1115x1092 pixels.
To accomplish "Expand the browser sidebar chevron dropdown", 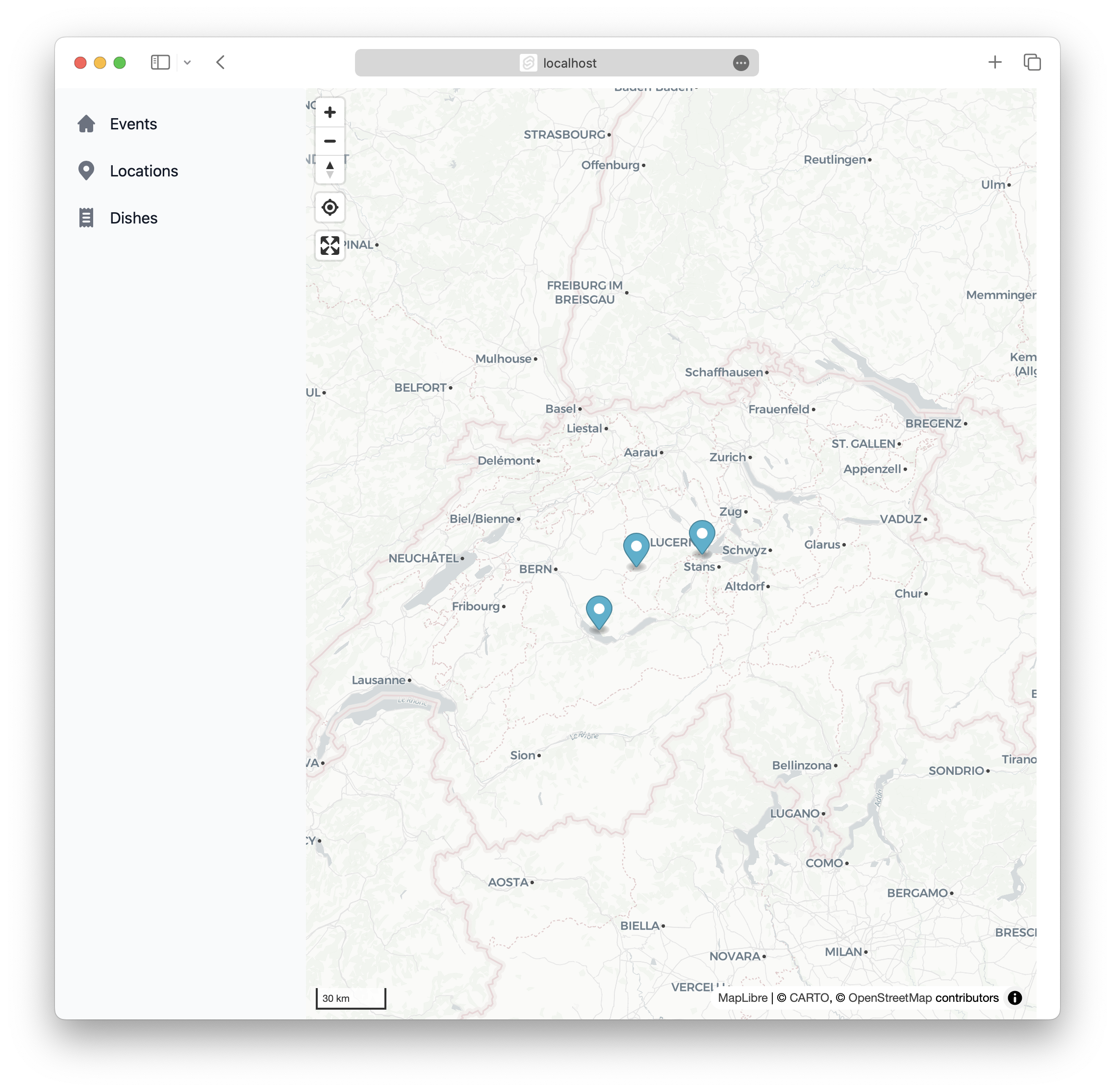I will (187, 63).
